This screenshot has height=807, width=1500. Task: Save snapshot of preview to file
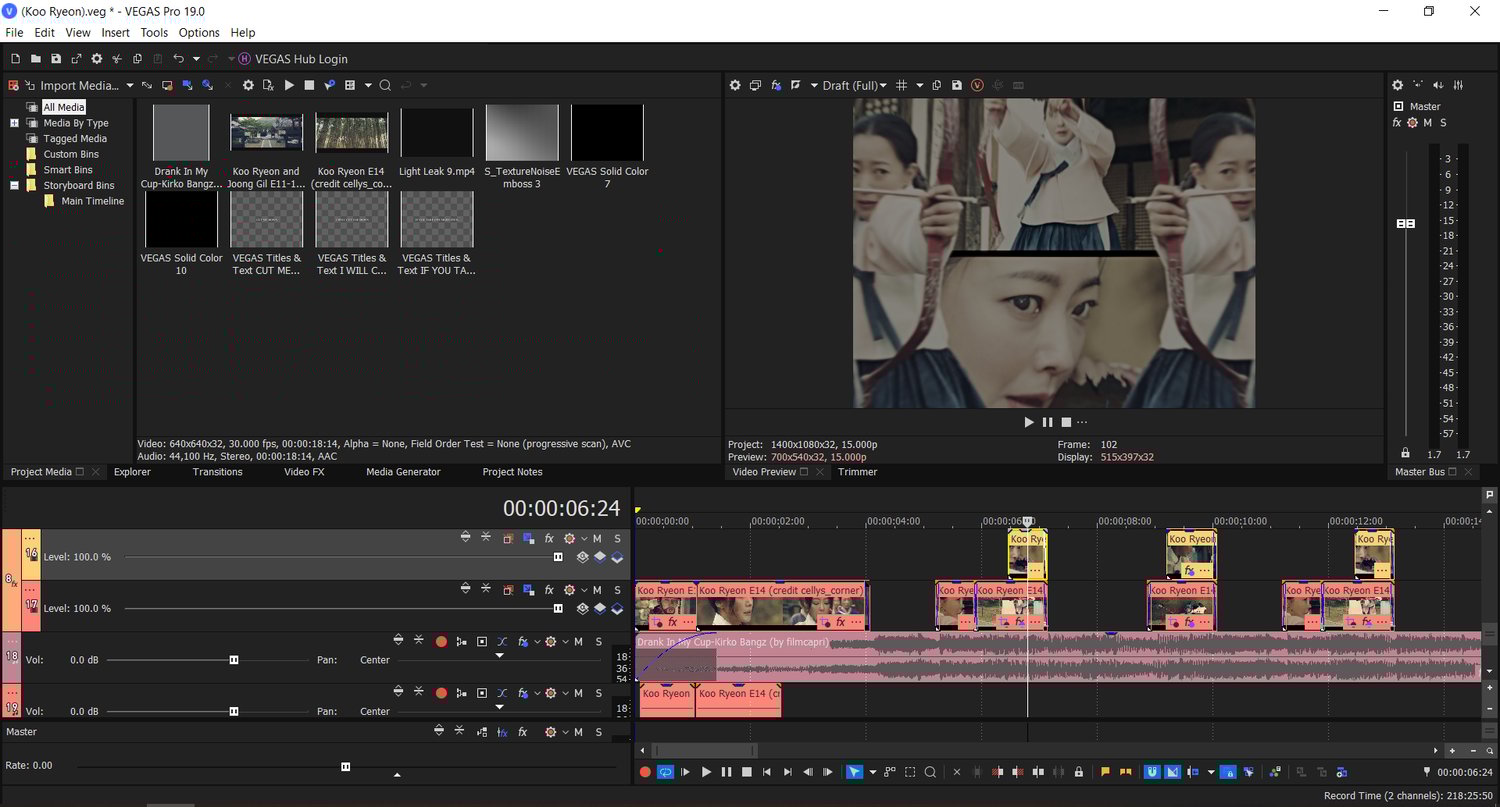pos(957,85)
